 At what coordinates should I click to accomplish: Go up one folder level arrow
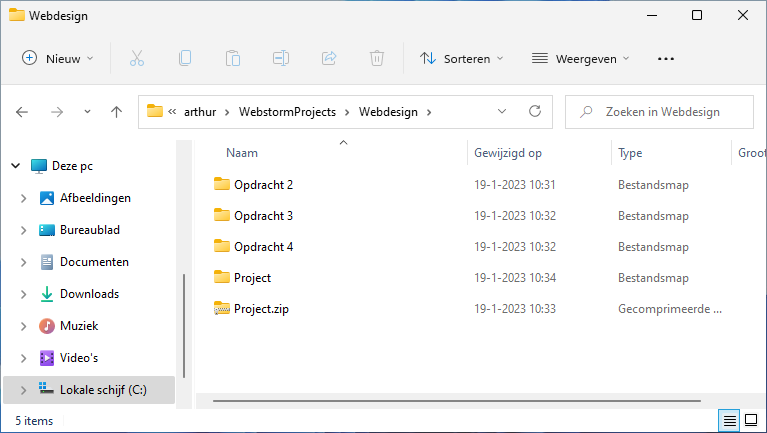point(116,112)
